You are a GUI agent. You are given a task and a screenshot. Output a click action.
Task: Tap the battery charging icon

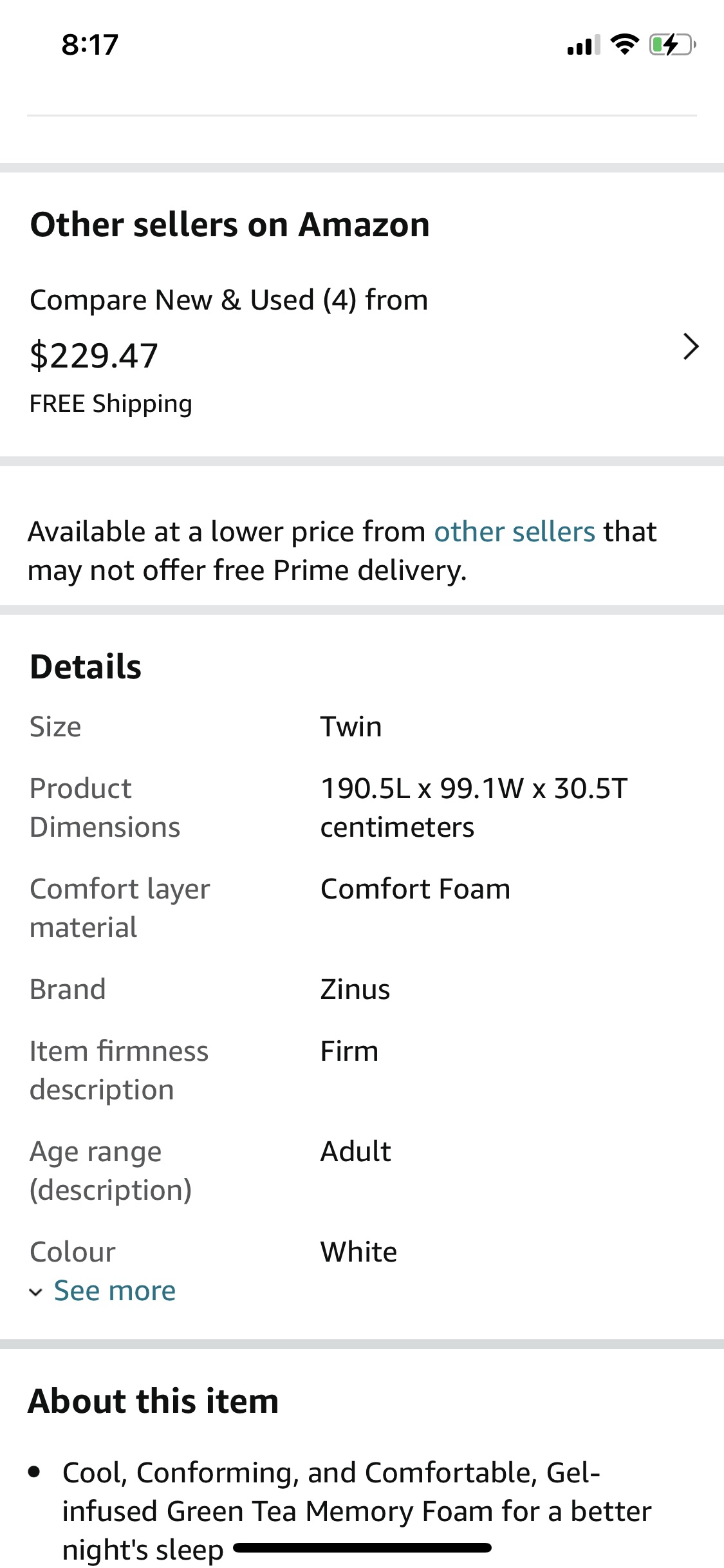[x=673, y=44]
